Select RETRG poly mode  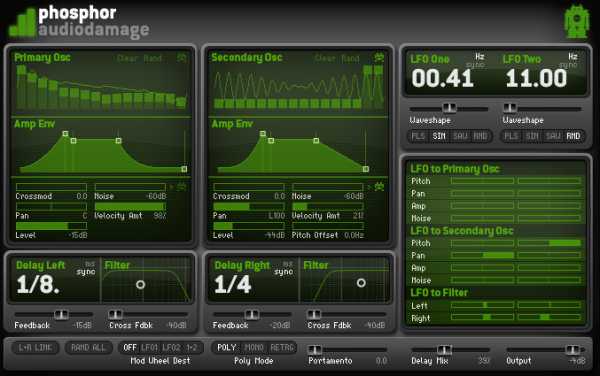(x=282, y=348)
